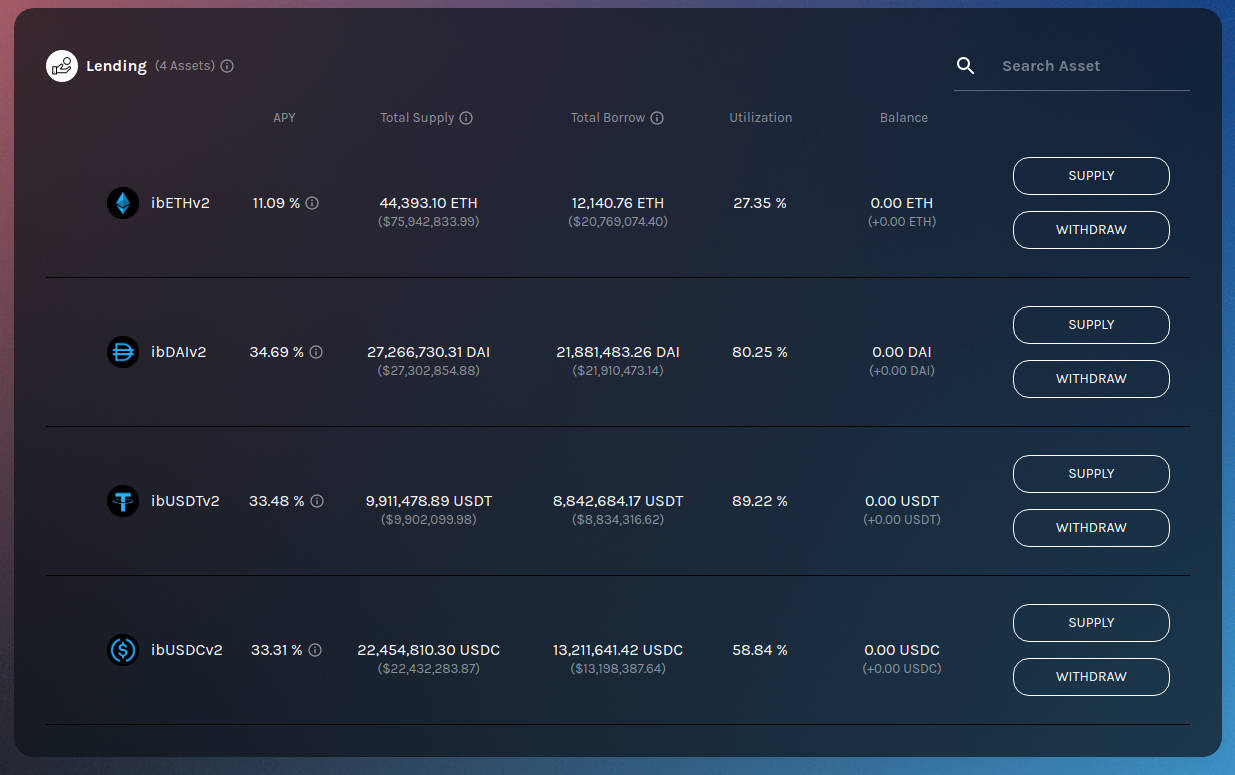The width and height of the screenshot is (1235, 775).
Task: Supply to ibUSDTv2
Action: click(x=1091, y=474)
